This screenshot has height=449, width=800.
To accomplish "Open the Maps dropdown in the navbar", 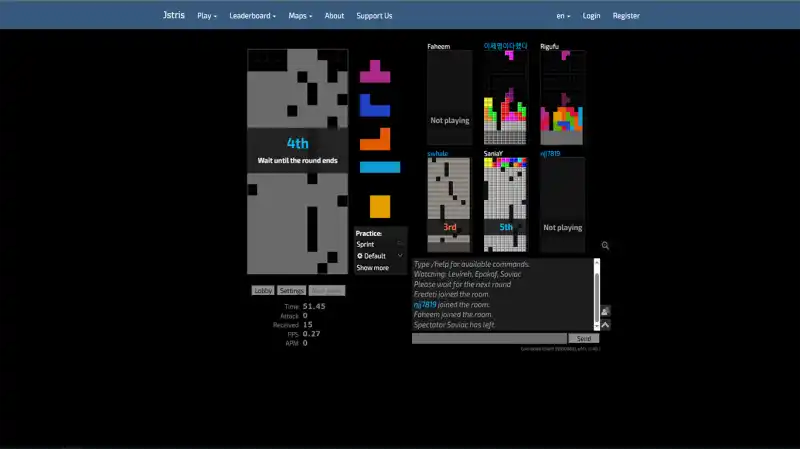I will pos(299,16).
